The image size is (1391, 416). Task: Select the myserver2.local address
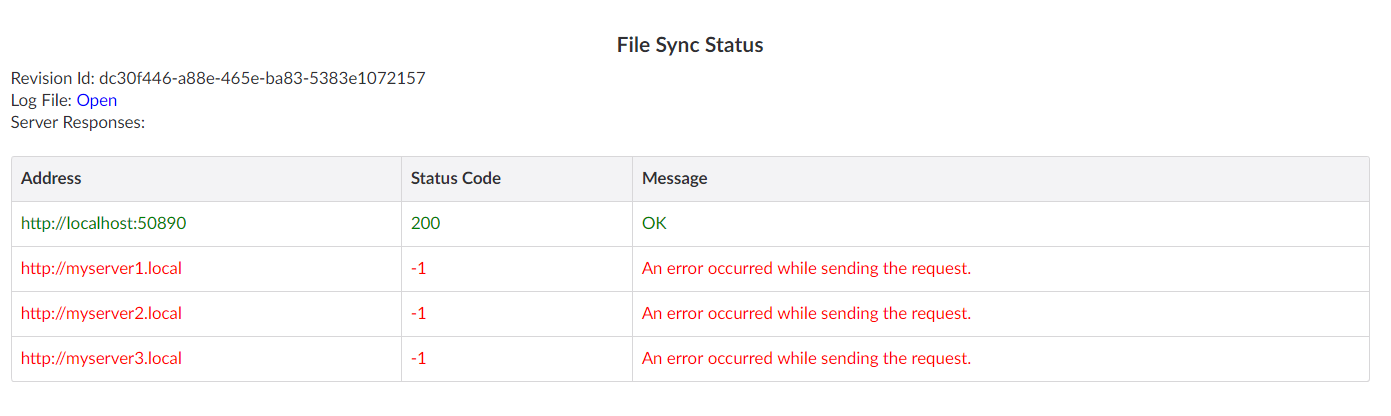tap(101, 313)
